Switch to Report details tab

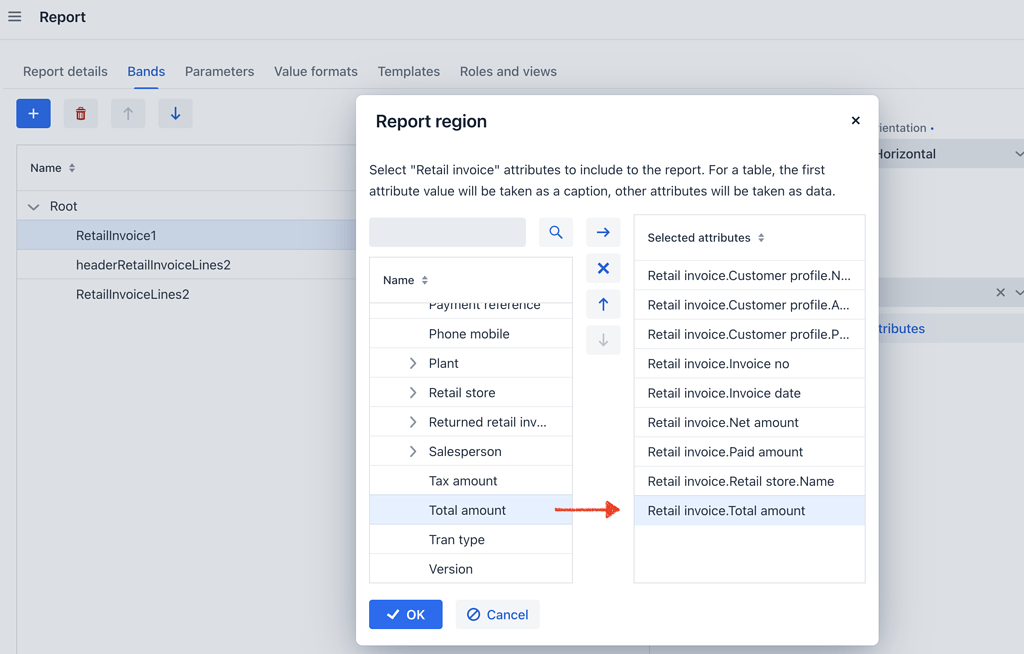65,71
